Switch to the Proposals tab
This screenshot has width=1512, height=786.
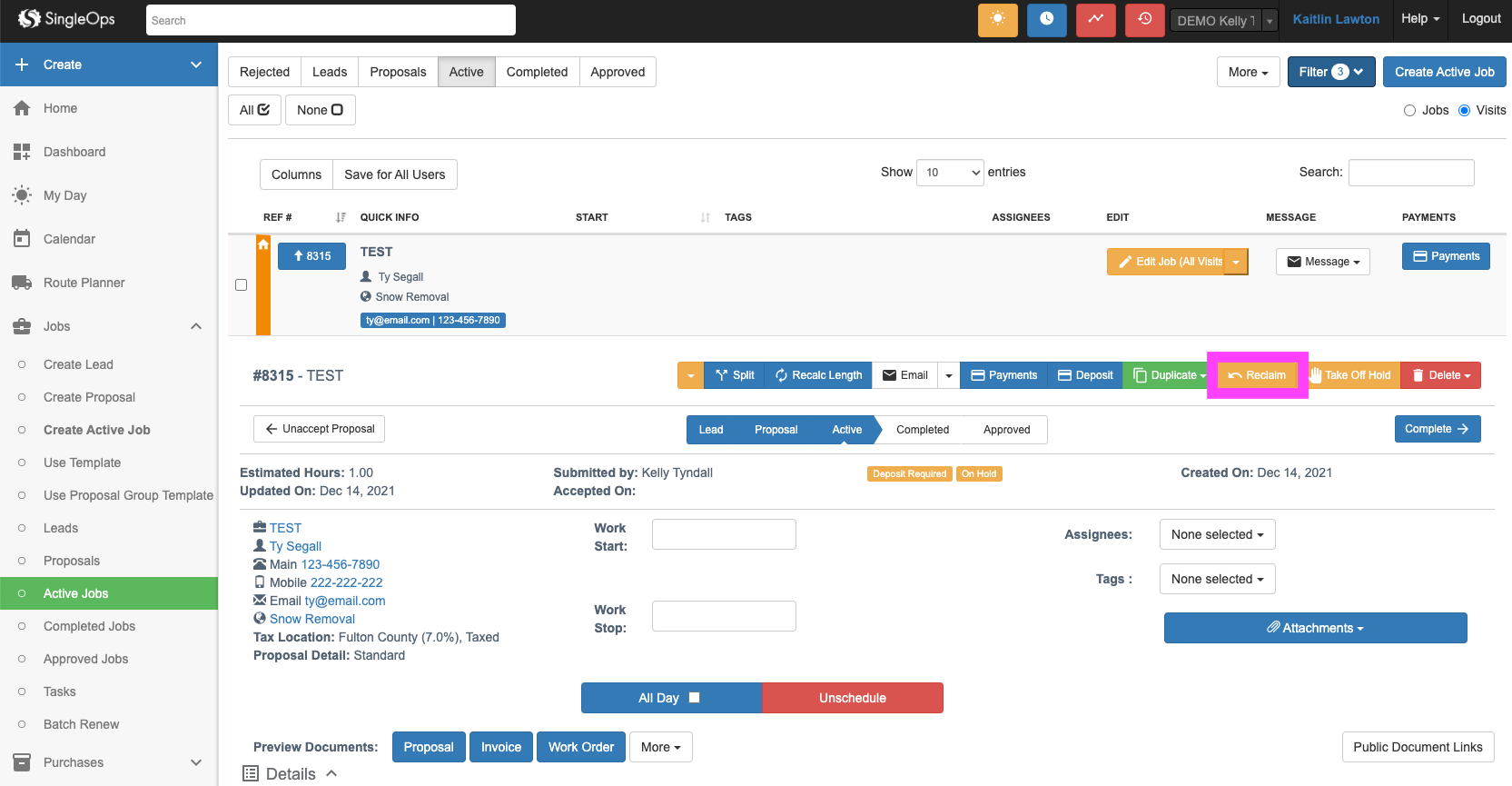click(398, 72)
